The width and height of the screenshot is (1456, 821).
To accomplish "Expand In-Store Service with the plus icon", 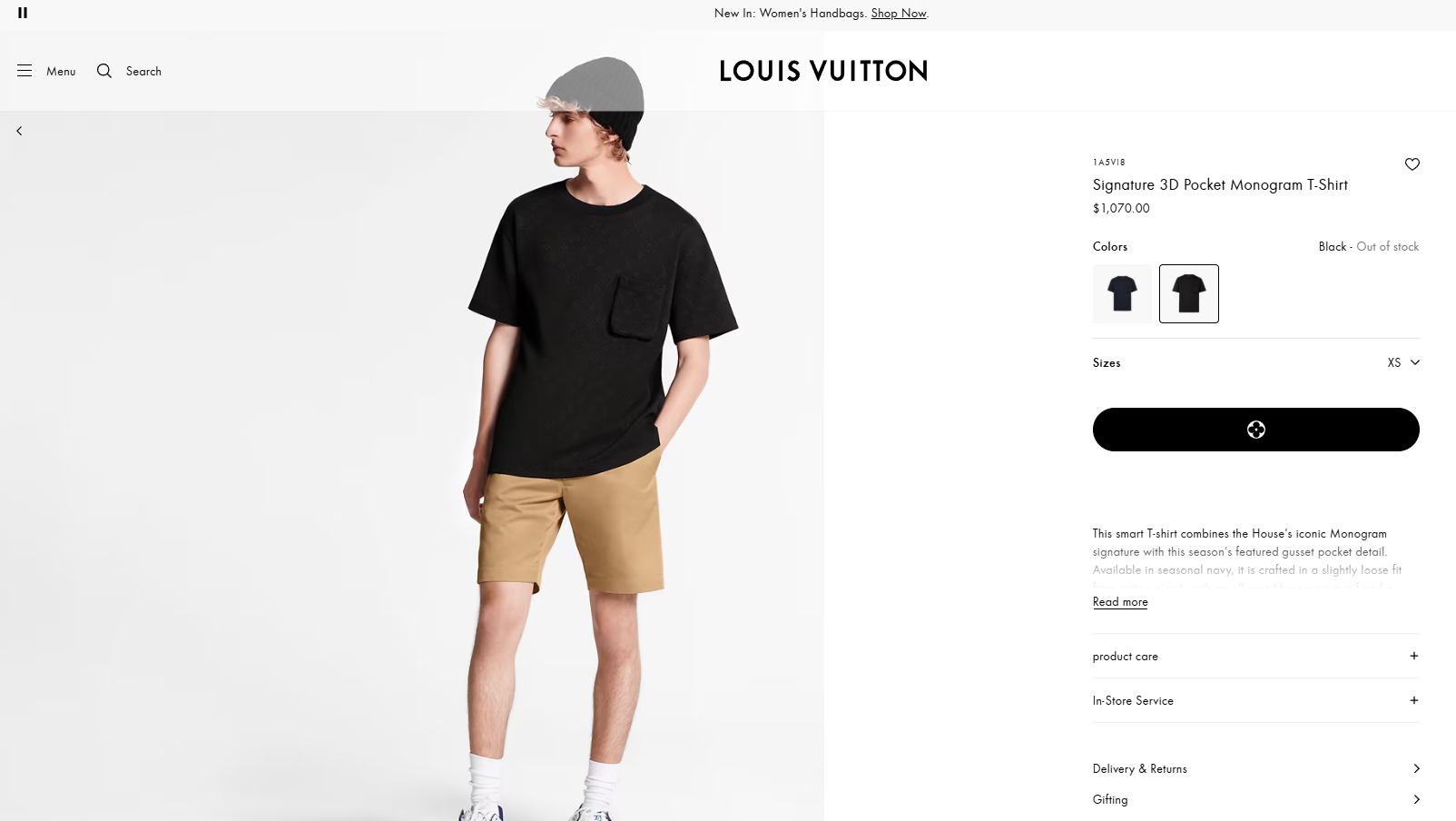I will click(1413, 700).
